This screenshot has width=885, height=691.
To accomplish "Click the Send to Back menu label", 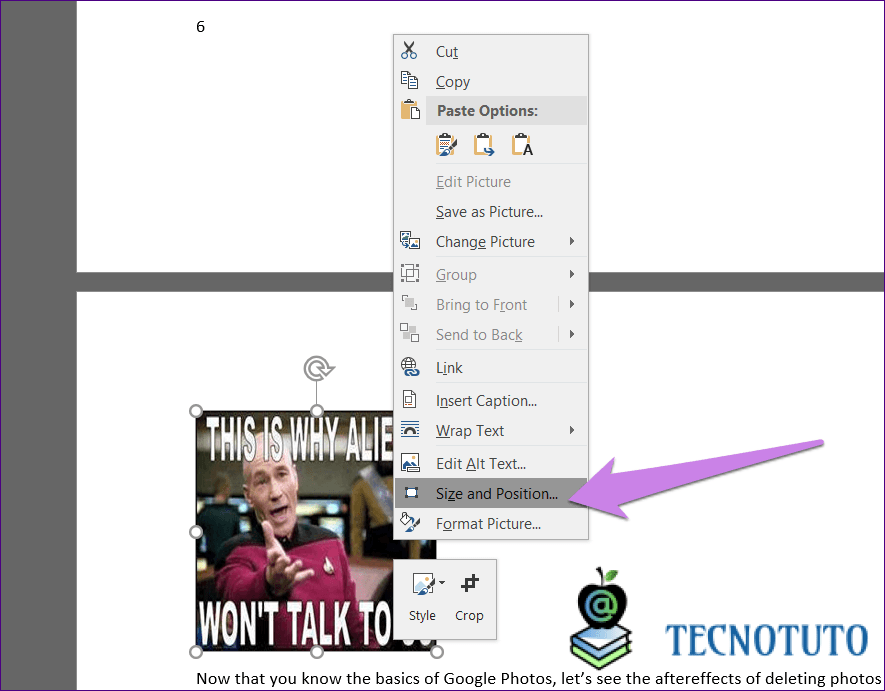I will (479, 335).
